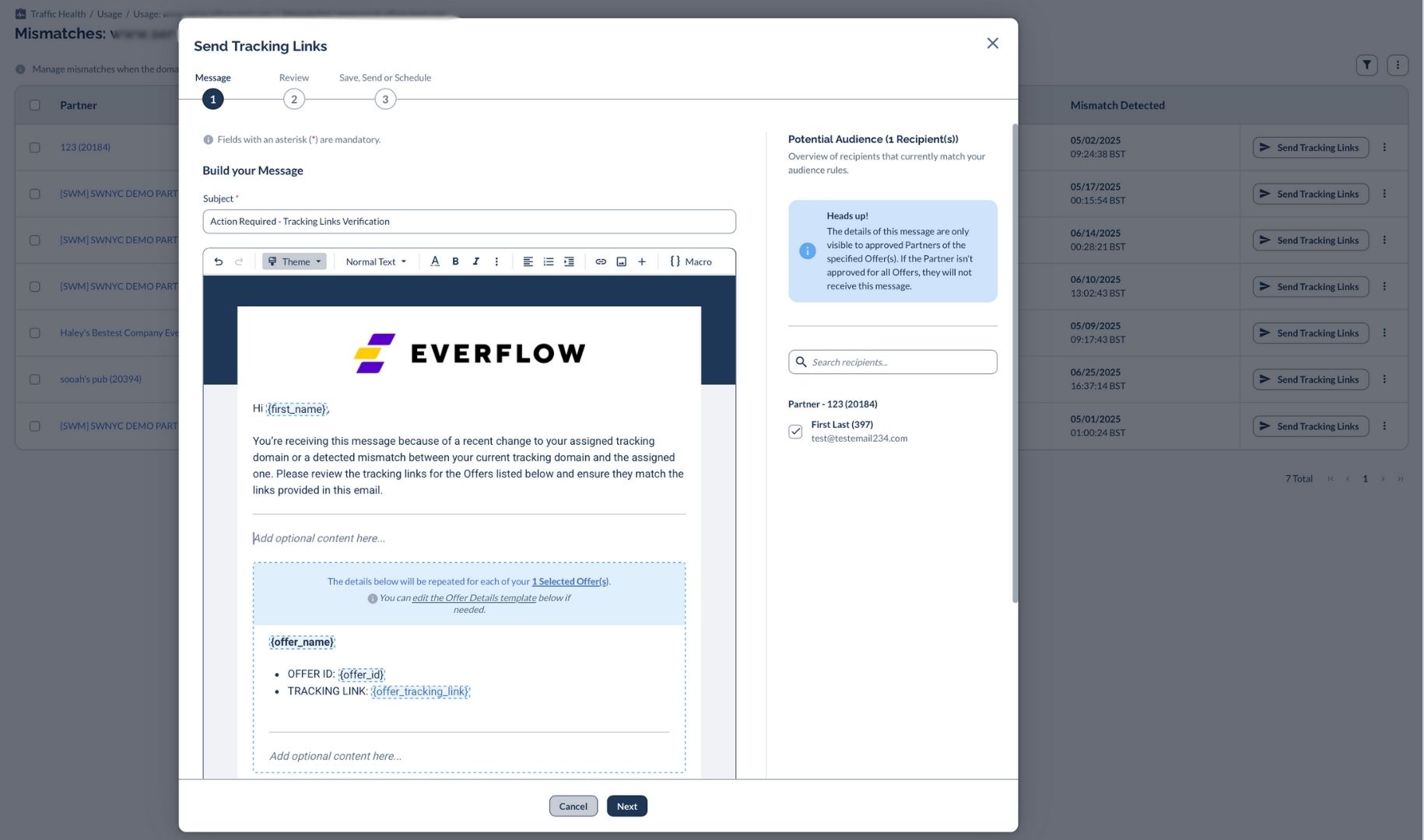Toggle select-all checkbox in Partner header
The image size is (1424, 840).
[x=35, y=105]
